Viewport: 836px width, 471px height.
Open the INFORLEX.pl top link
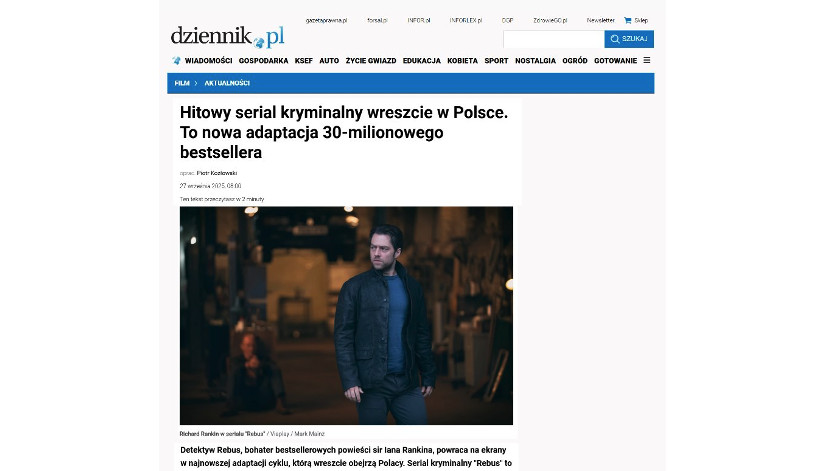coord(465,20)
